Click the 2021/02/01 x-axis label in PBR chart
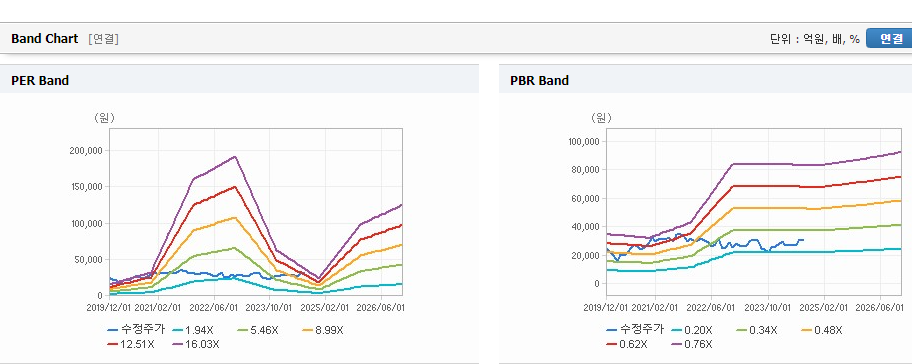The height and width of the screenshot is (364, 912). coord(656,307)
